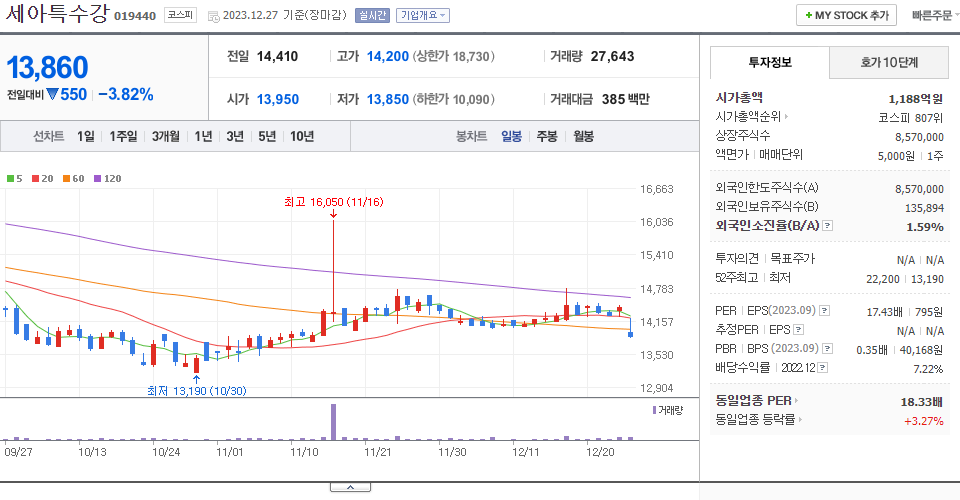Click the 코스피 market badge
960x500 pixels.
pos(181,15)
